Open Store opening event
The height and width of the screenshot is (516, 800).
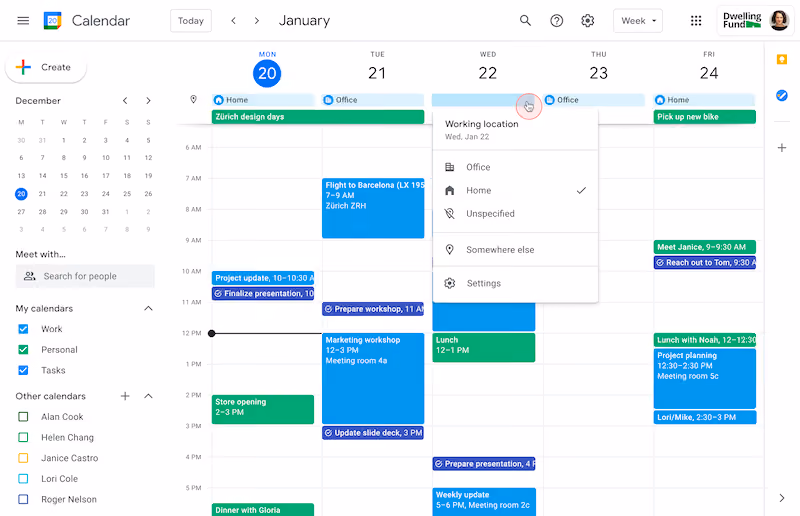click(x=263, y=409)
